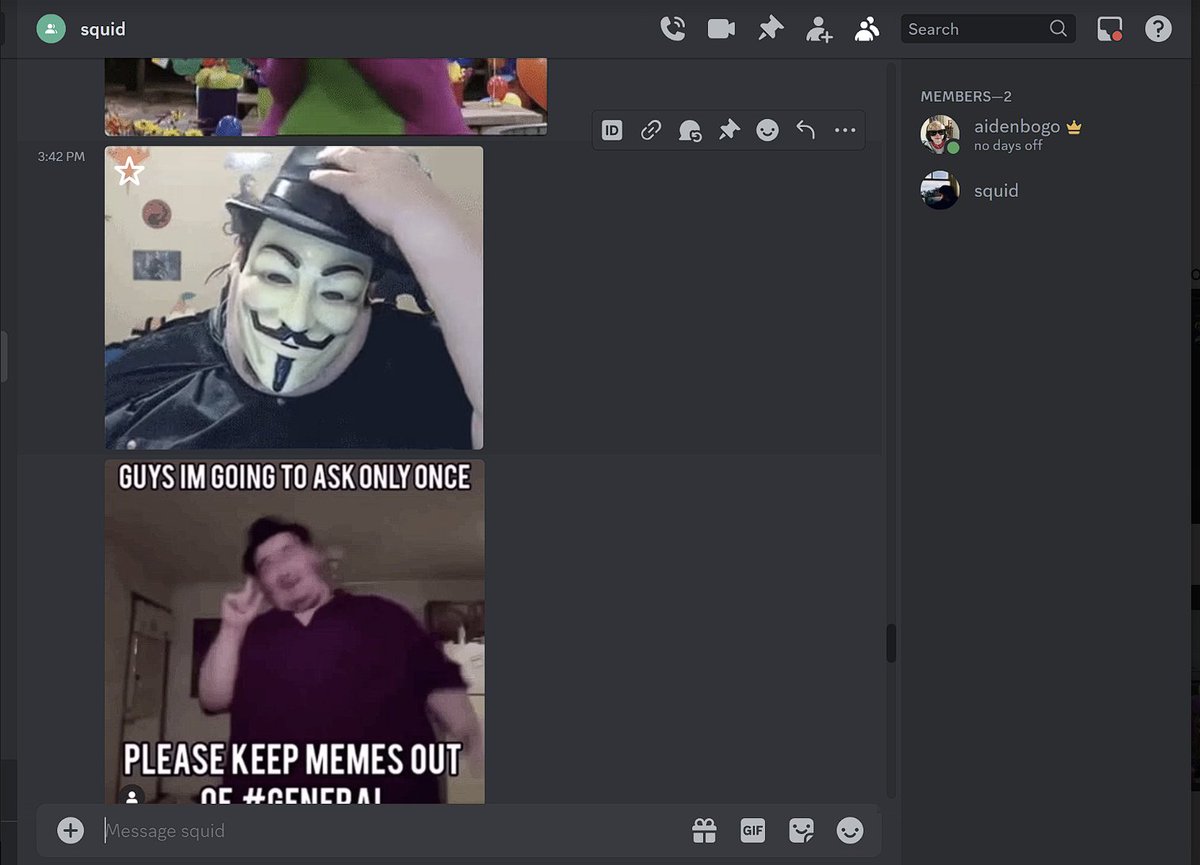This screenshot has height=865, width=1200.
Task: Copy message ID from hover toolbar
Action: (612, 130)
